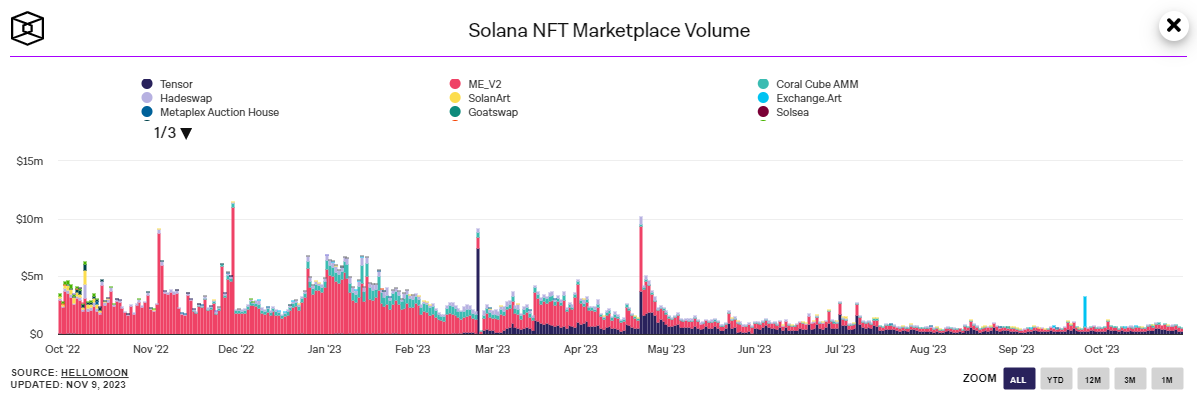
Task: Click the Oct '23 axis label
Action: [x=1102, y=350]
